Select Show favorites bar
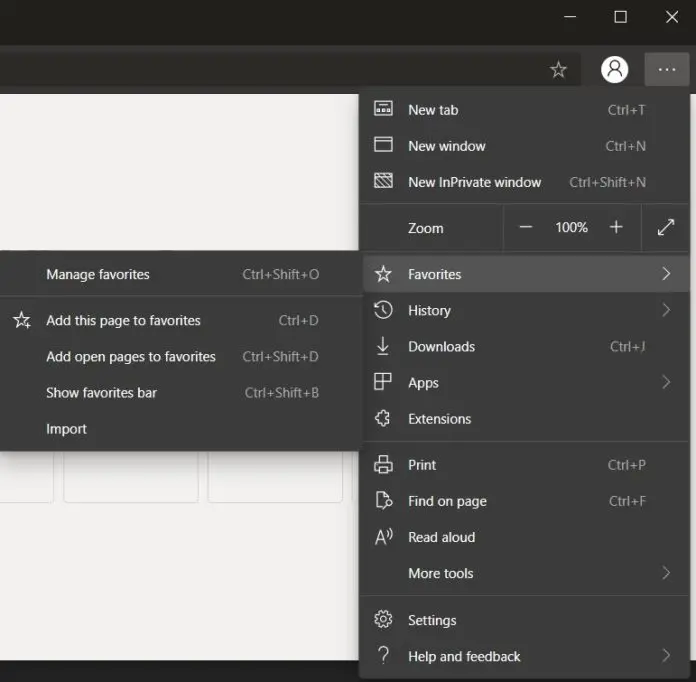This screenshot has height=682, width=696. 181,393
